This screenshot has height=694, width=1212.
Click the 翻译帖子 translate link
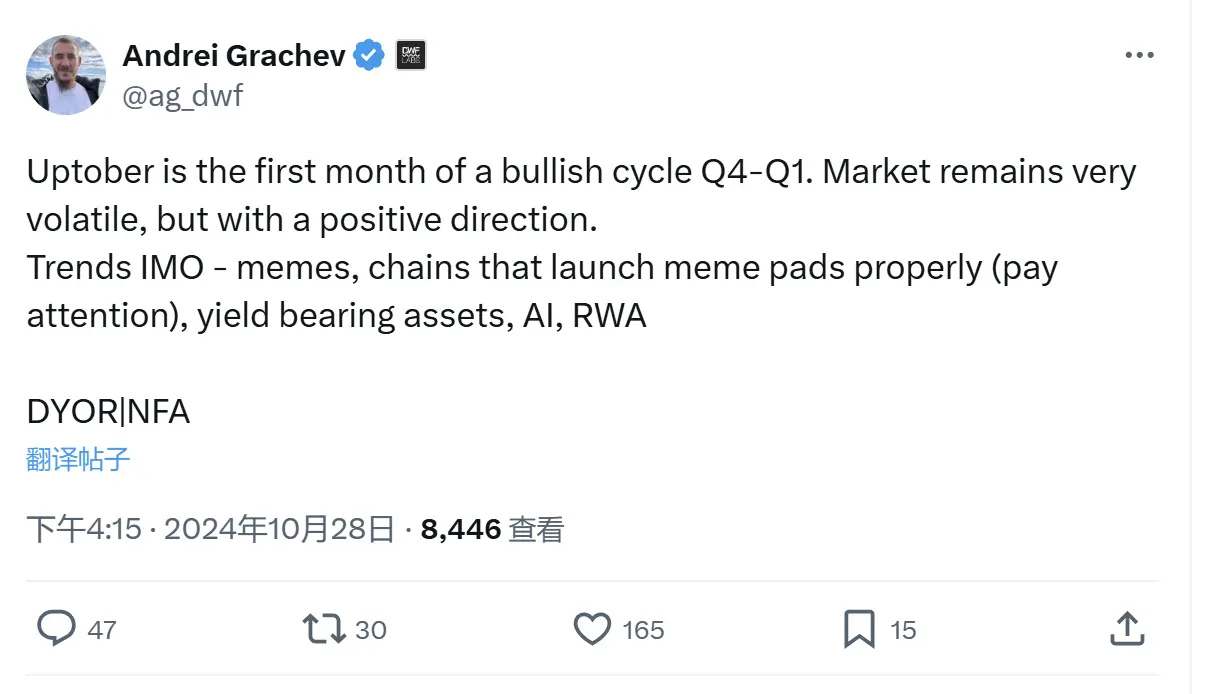point(78,460)
